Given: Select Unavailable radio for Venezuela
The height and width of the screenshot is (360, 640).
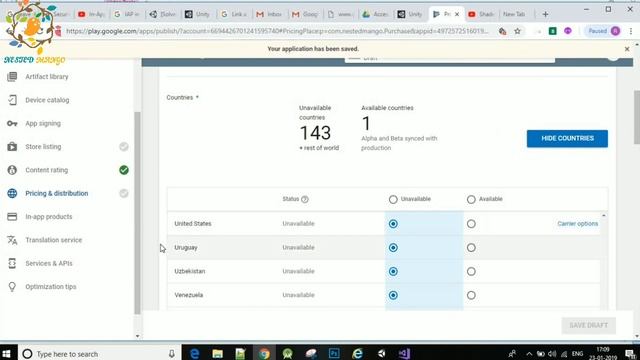Looking at the screenshot, I should pos(393,295).
